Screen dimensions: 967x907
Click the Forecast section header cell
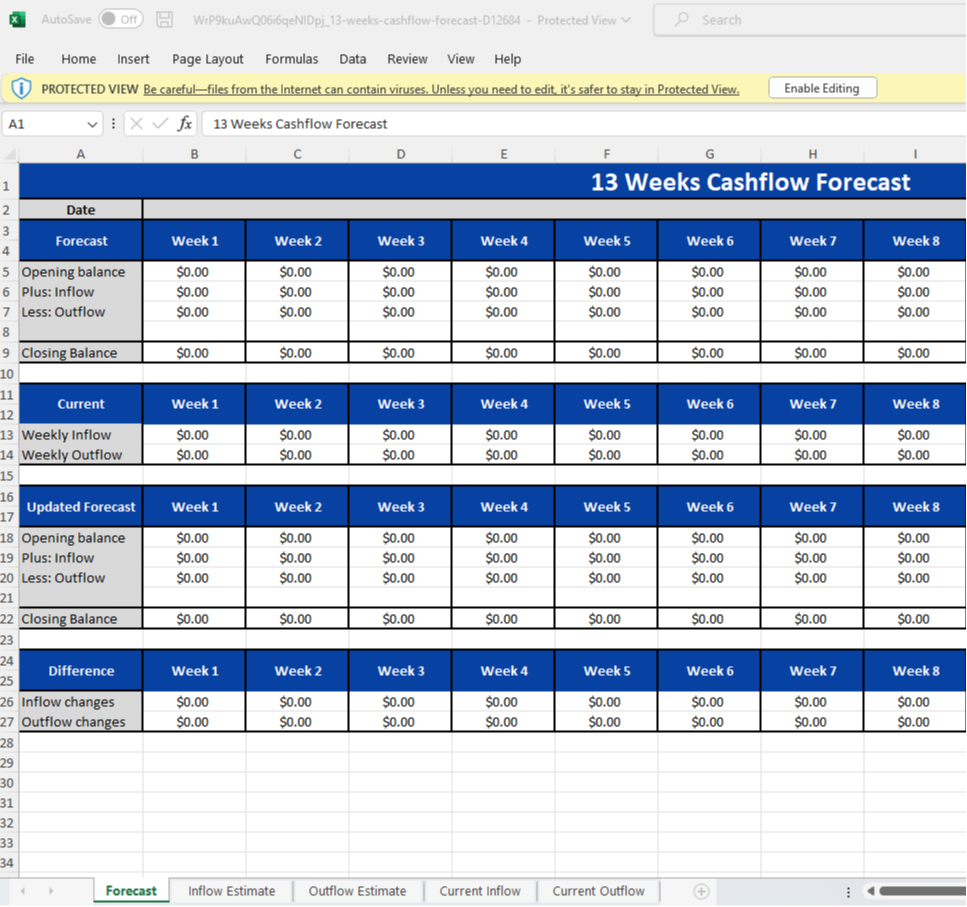click(81, 240)
